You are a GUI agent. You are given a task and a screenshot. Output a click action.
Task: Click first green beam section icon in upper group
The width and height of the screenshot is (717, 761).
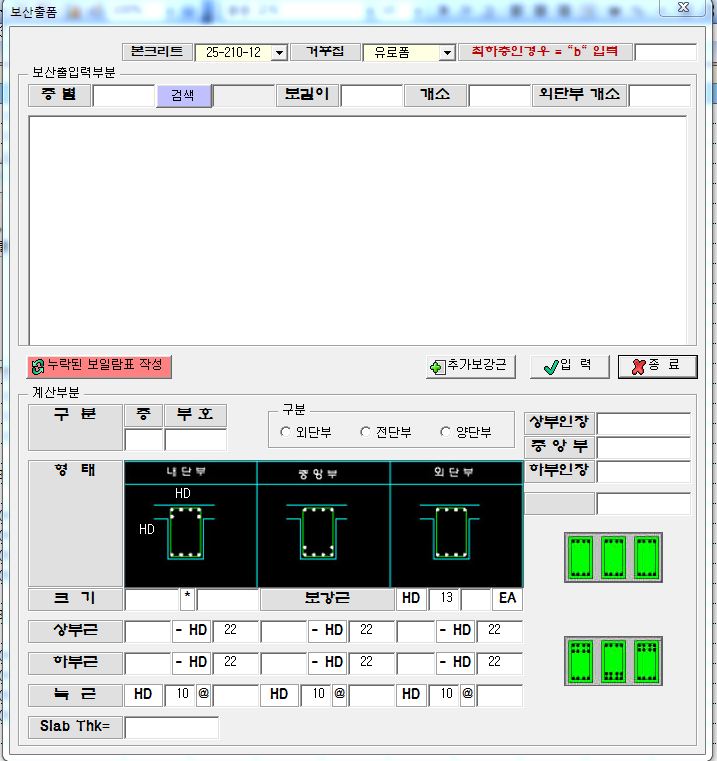click(581, 557)
